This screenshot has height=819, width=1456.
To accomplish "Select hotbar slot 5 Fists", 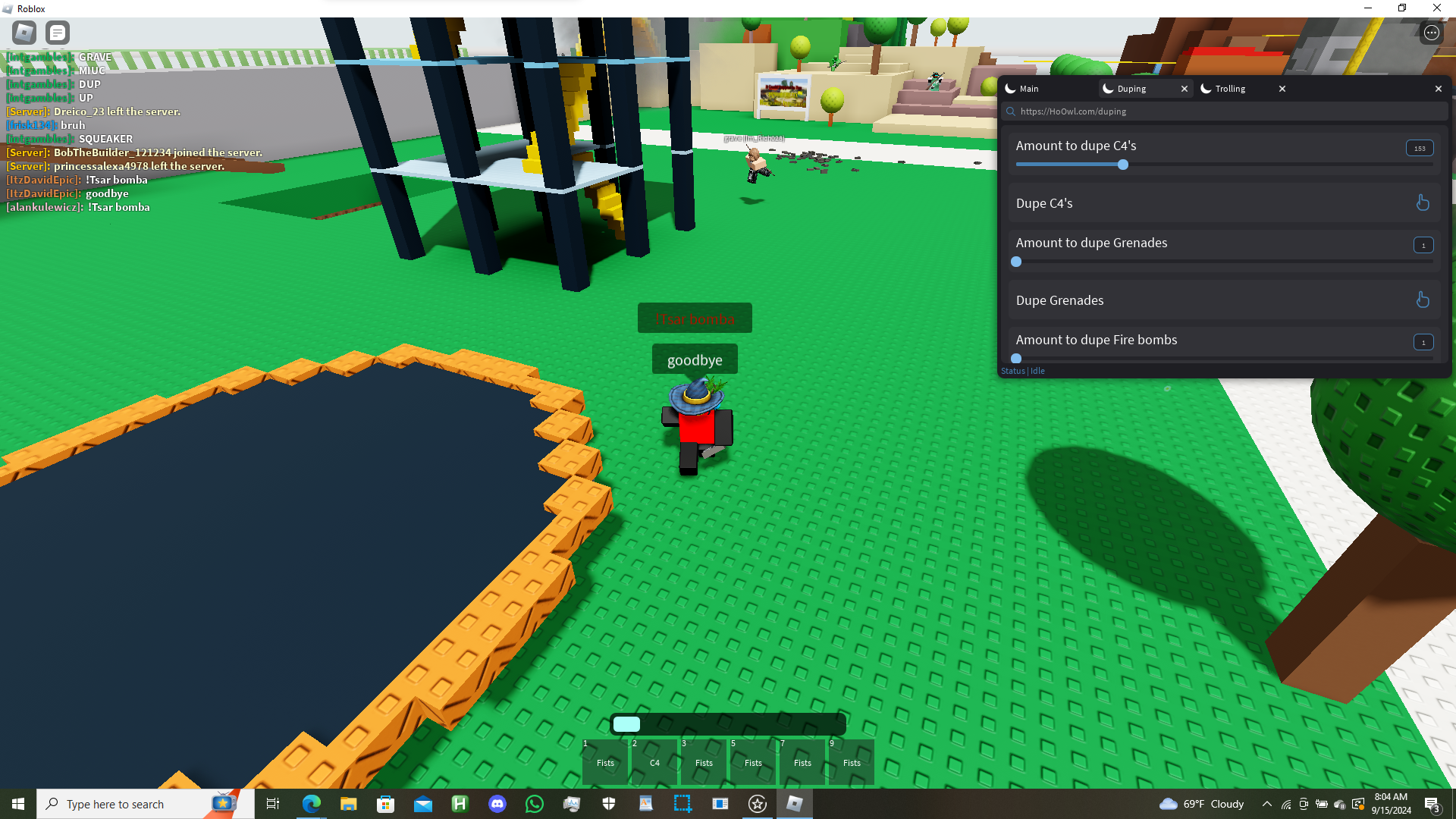I will (753, 761).
